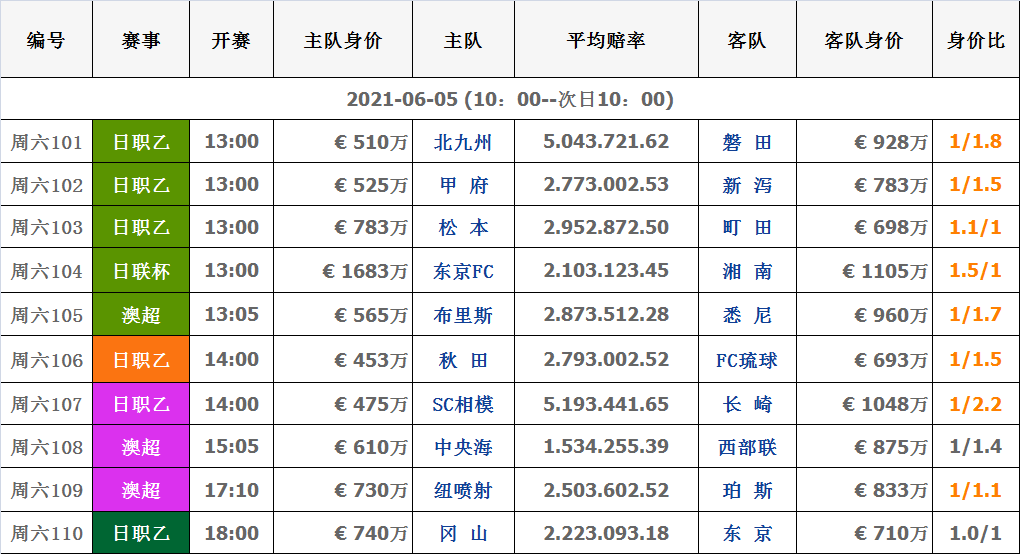Click the 纽喷射 home team link

(462, 490)
